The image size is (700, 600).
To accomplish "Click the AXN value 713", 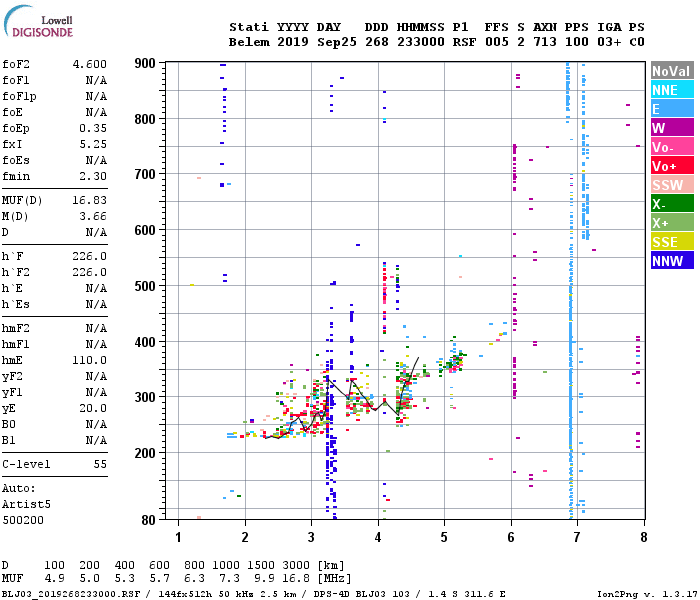I will (x=545, y=42).
